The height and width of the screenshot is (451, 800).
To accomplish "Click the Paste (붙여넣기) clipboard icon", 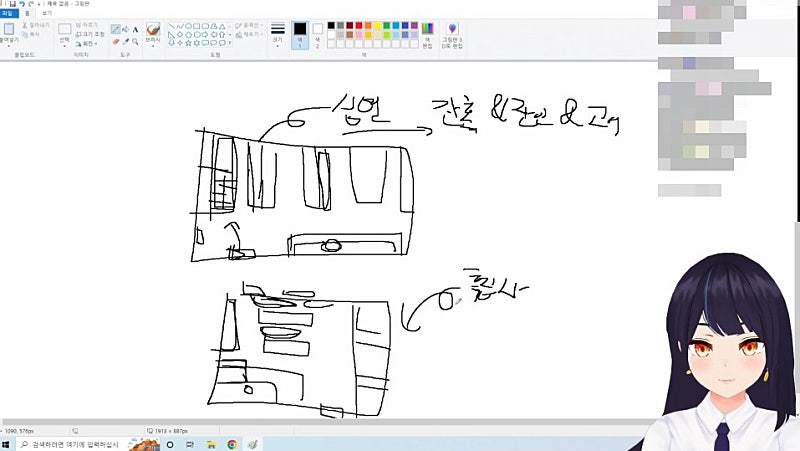I will point(9,29).
